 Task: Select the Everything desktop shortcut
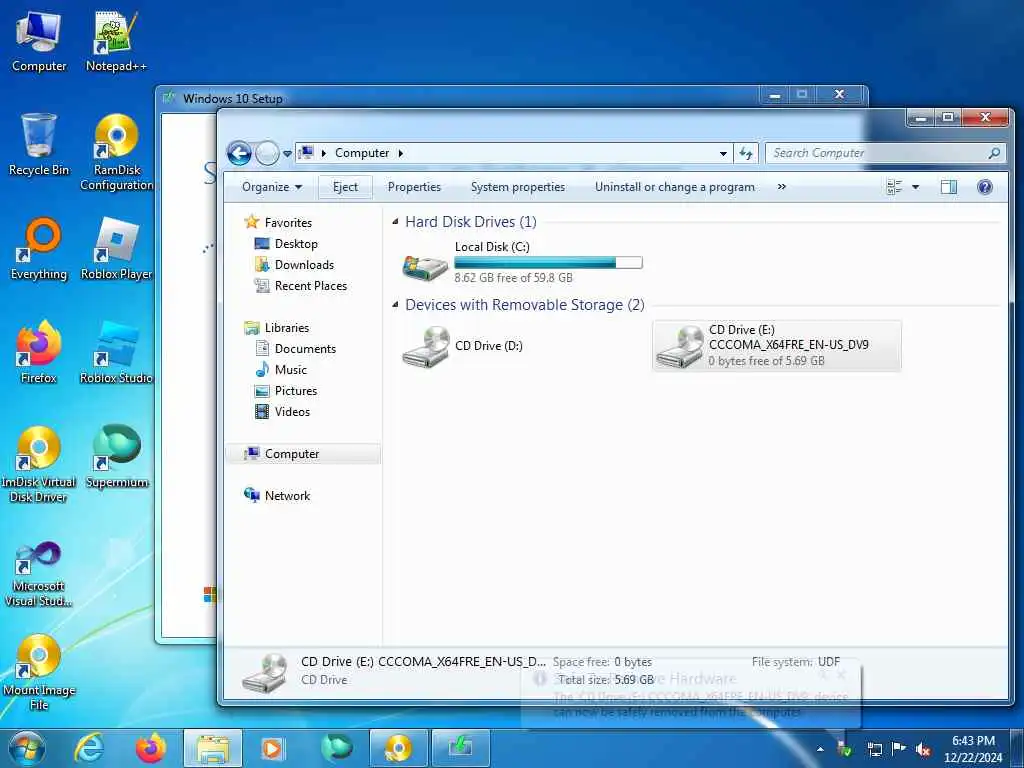tap(39, 249)
